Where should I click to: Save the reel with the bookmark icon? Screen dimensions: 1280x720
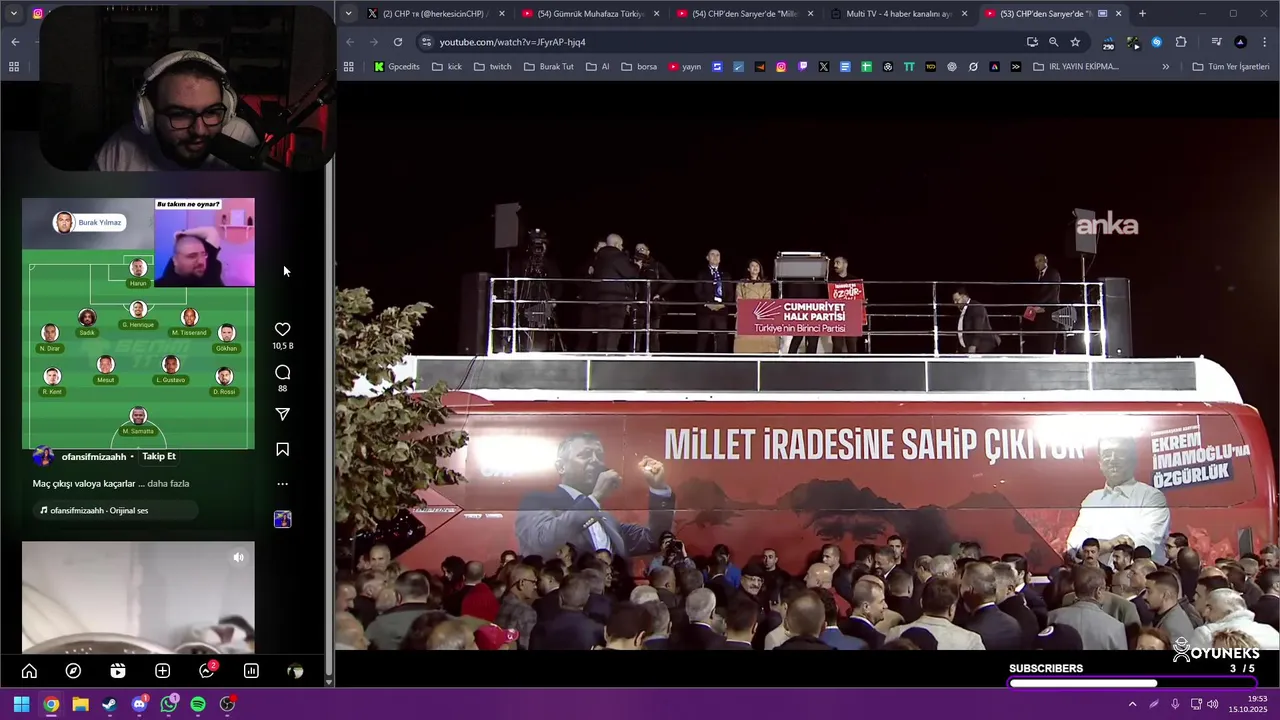[x=282, y=450]
